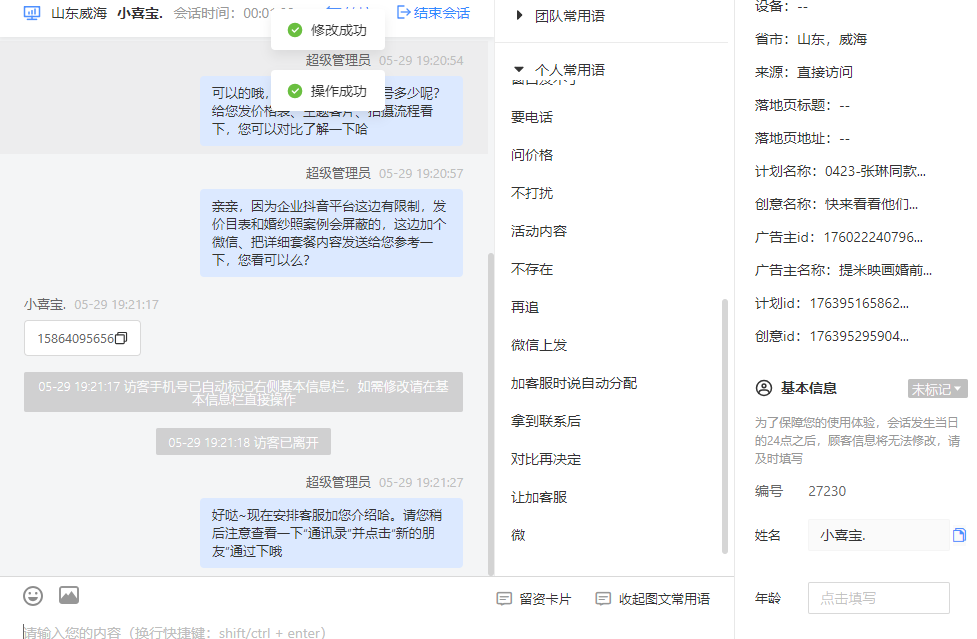Select the 不打扰 quick phrase

click(531, 193)
